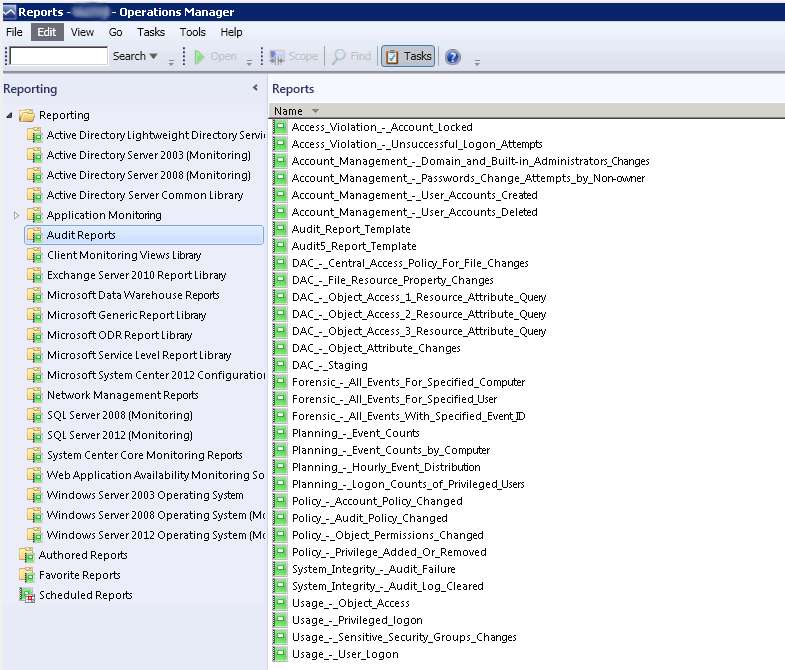Select System Center Core Monitoring Reports
The image size is (785, 670).
click(145, 455)
